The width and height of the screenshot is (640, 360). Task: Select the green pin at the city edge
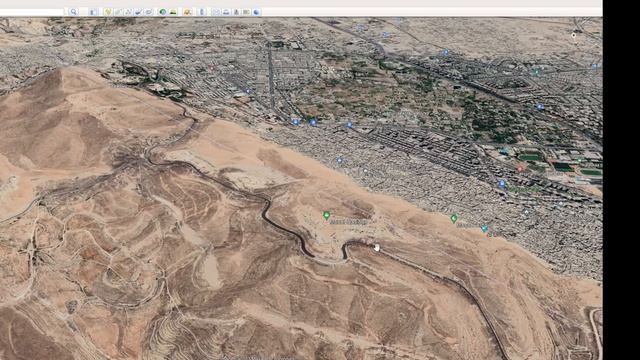(454, 218)
